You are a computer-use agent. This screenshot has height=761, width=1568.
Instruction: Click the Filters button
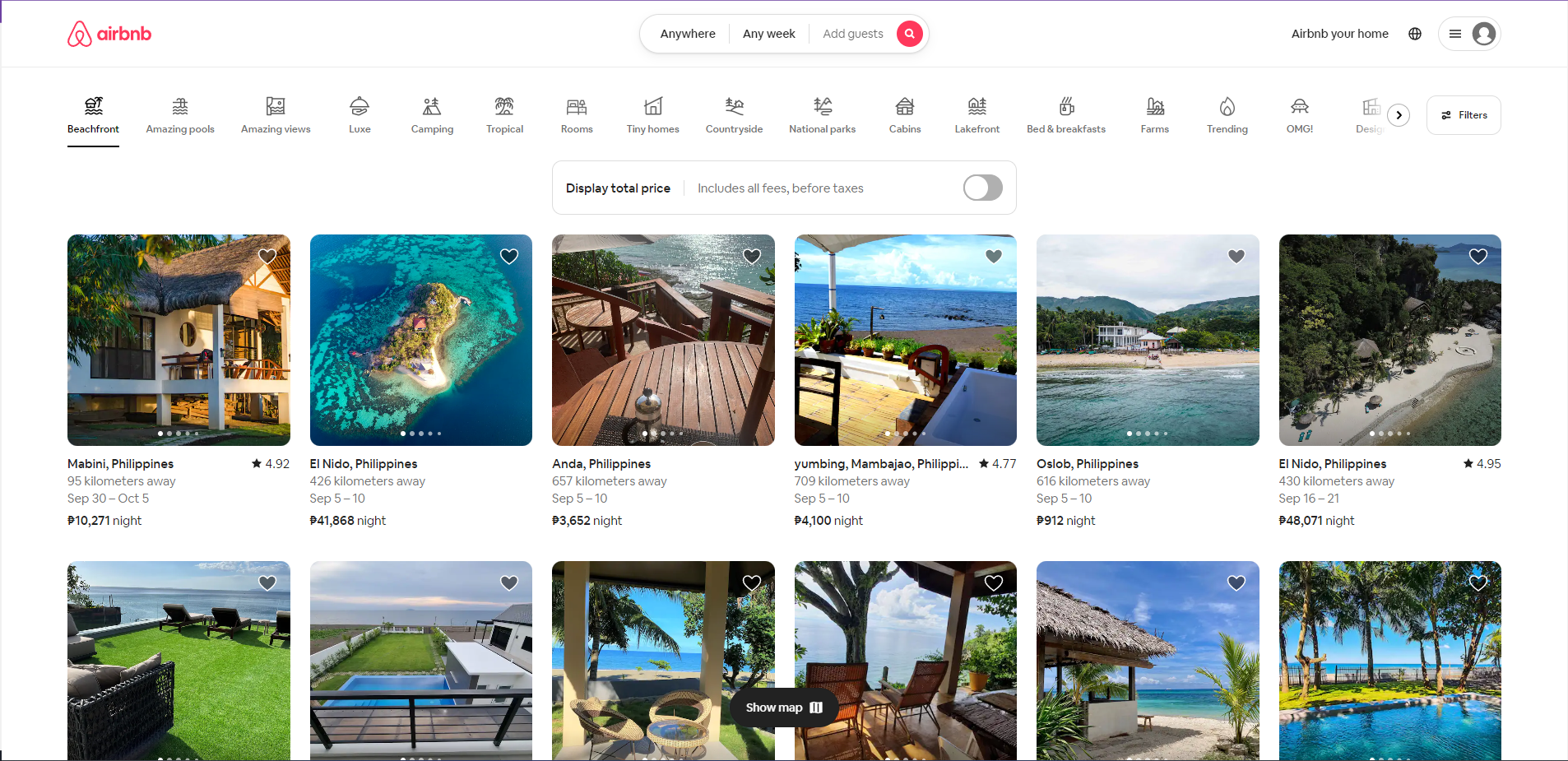point(1464,115)
